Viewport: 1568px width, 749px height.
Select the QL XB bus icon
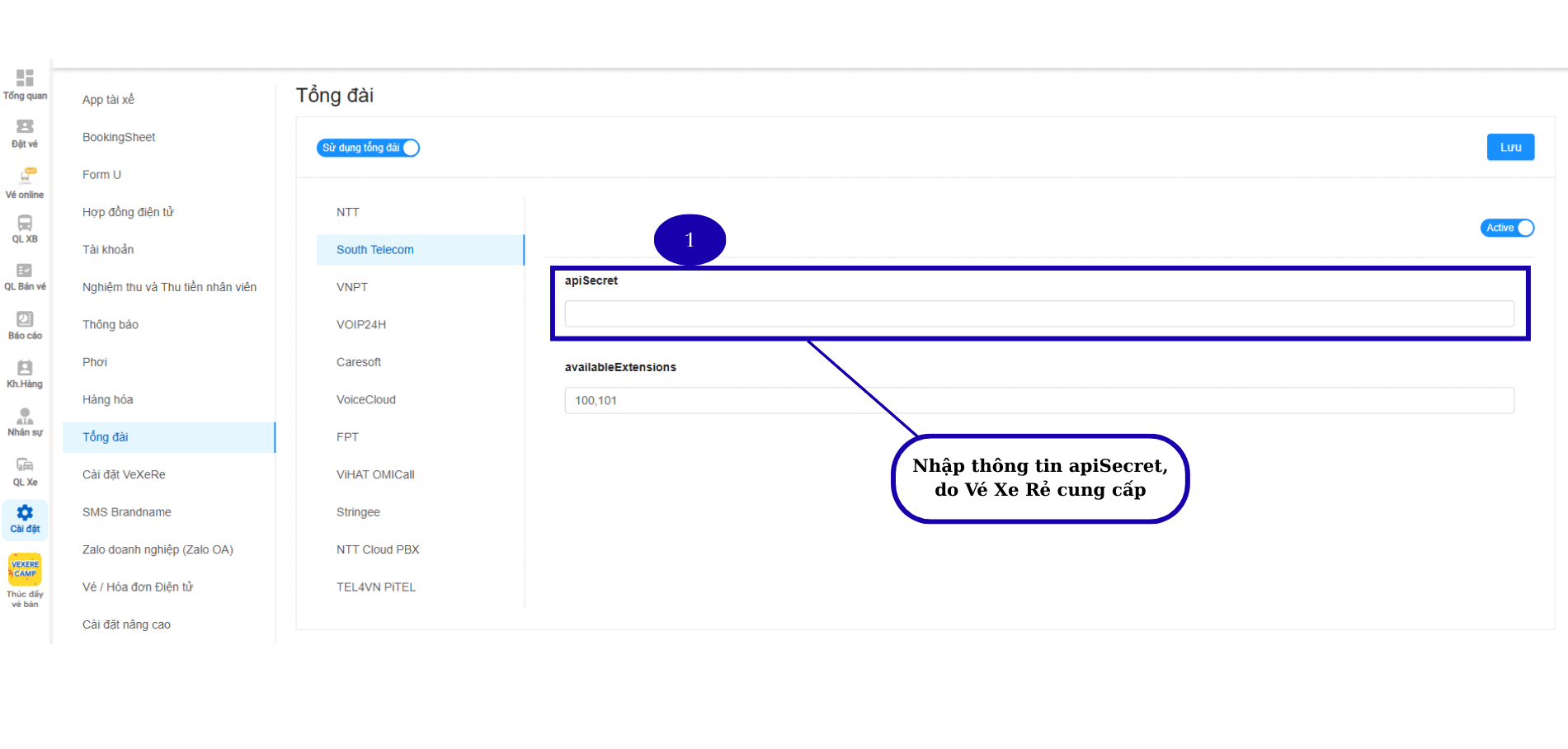(x=25, y=224)
